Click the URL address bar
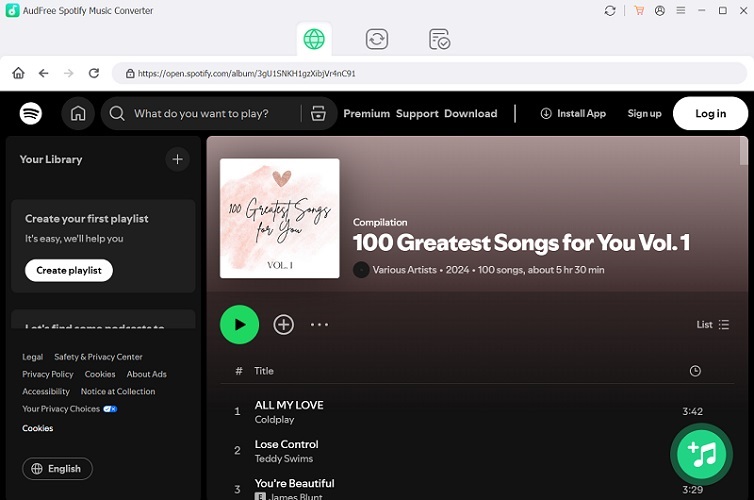This screenshot has width=754, height=500. coord(429,74)
